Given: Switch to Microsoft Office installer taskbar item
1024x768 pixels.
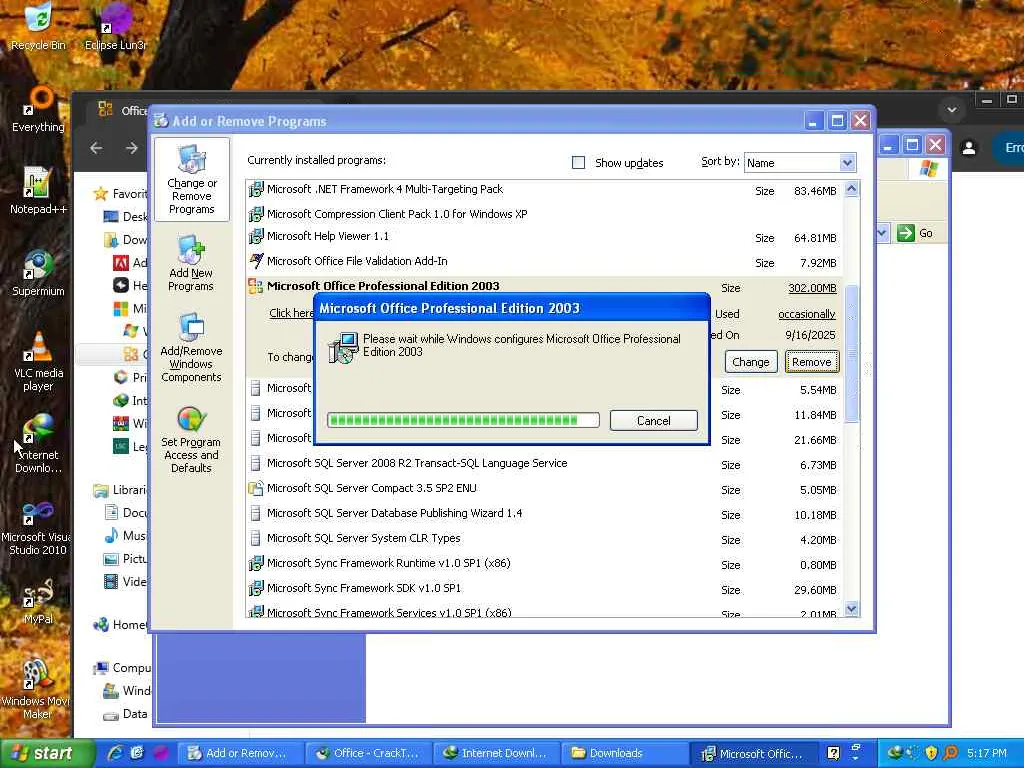Looking at the screenshot, I should point(754,753).
